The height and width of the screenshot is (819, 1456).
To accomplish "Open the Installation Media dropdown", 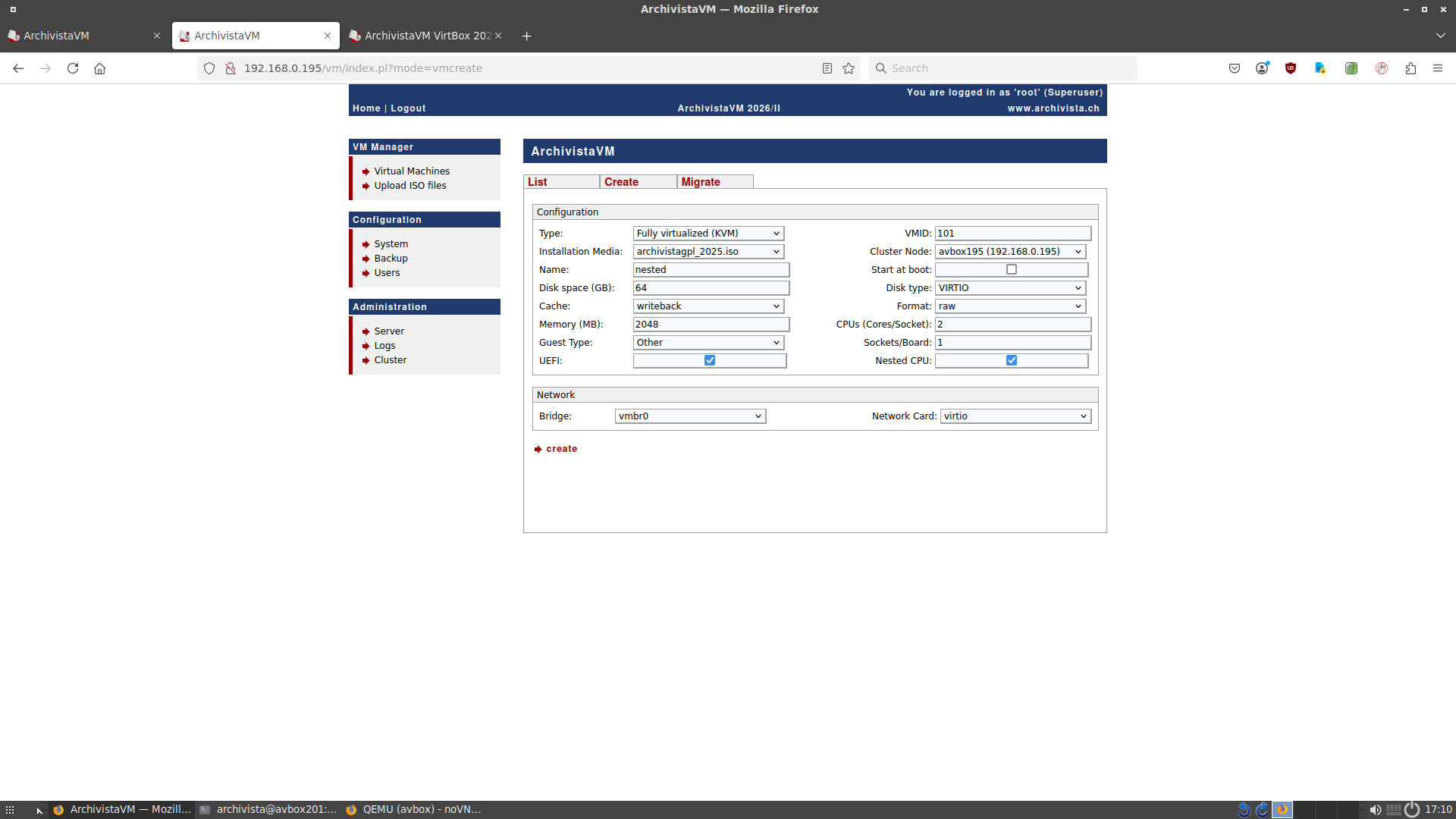I will click(x=708, y=251).
